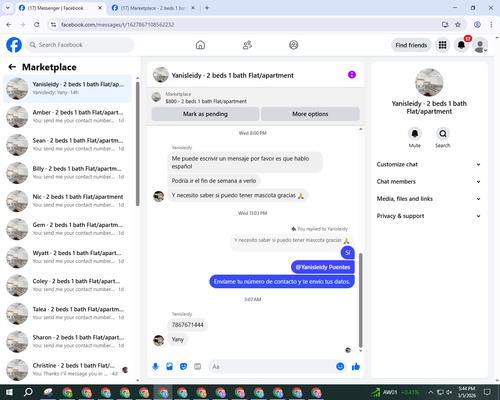The height and width of the screenshot is (400, 500).
Task: Go to the Home feed icon
Action: [x=200, y=45]
